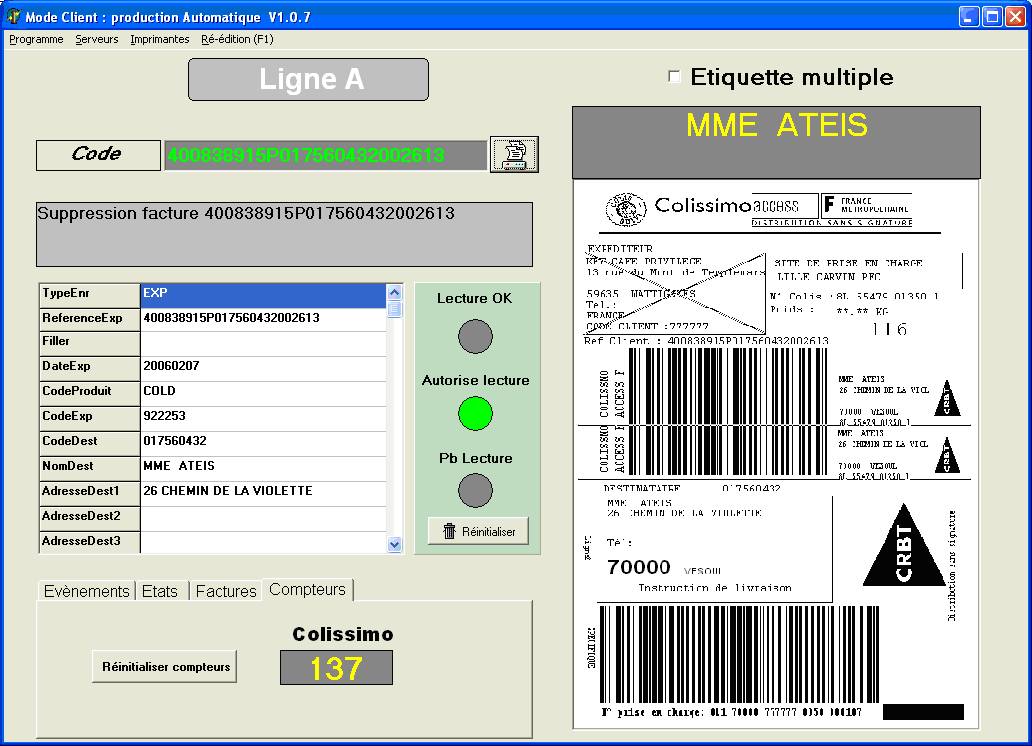
Task: Click the NomDest row header
Action: pyautogui.click(x=90, y=468)
